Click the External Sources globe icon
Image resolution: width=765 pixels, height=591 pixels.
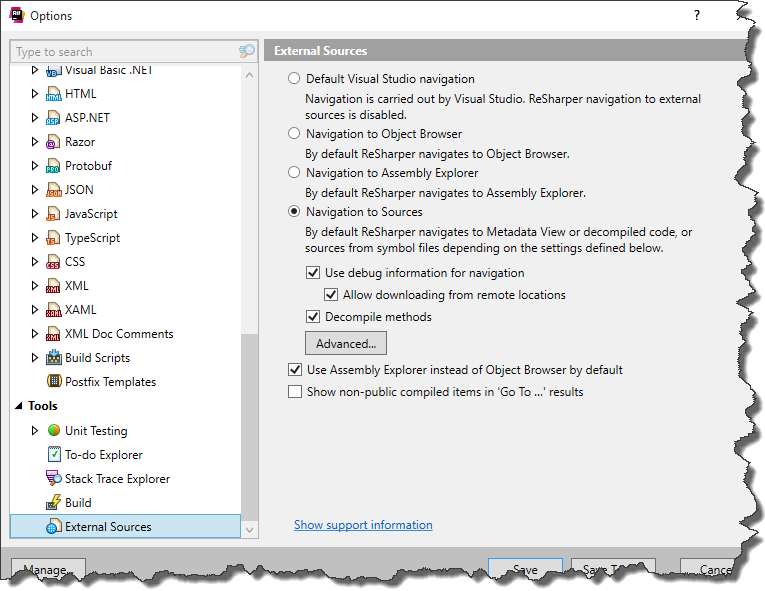(x=53, y=527)
